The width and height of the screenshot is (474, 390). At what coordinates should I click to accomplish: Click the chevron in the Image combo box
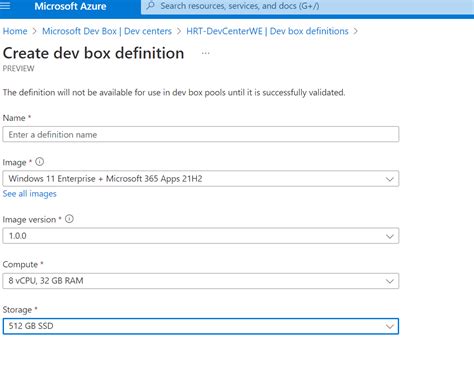click(x=390, y=179)
